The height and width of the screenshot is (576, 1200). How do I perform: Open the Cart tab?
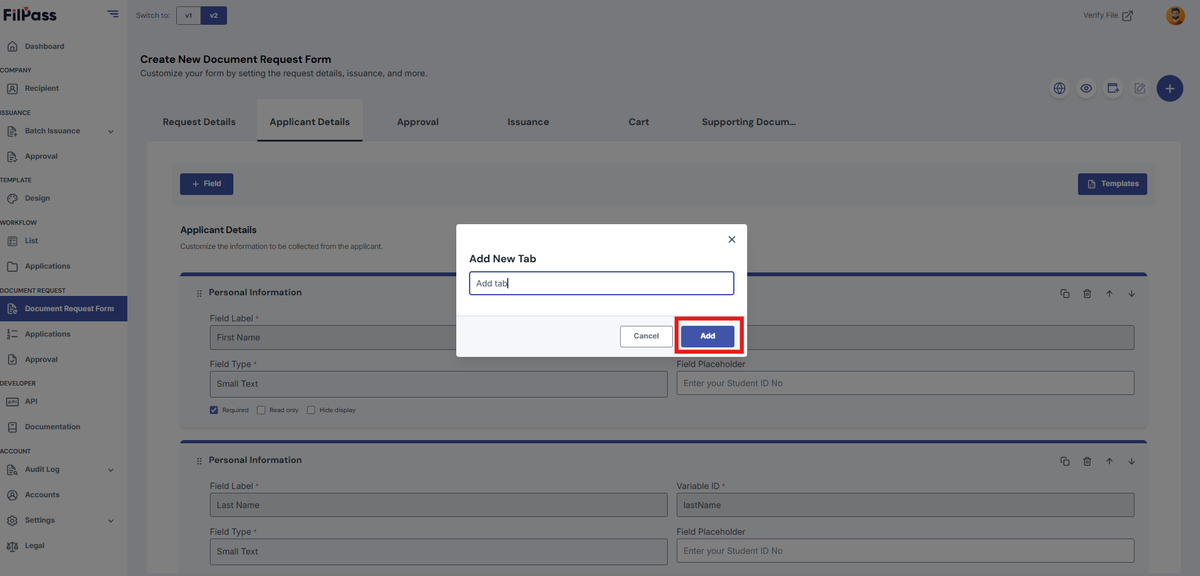tap(639, 122)
